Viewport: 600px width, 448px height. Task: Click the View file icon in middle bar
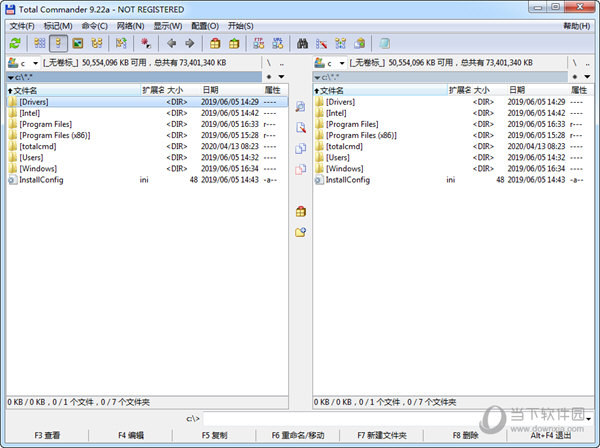tap(300, 106)
